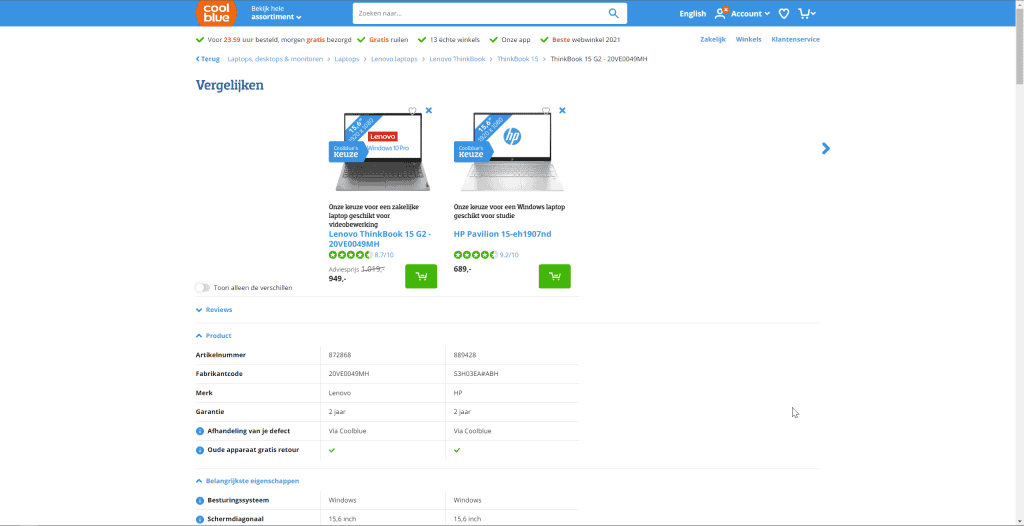Click info icon for Afhandeling van je defect

(x=200, y=431)
